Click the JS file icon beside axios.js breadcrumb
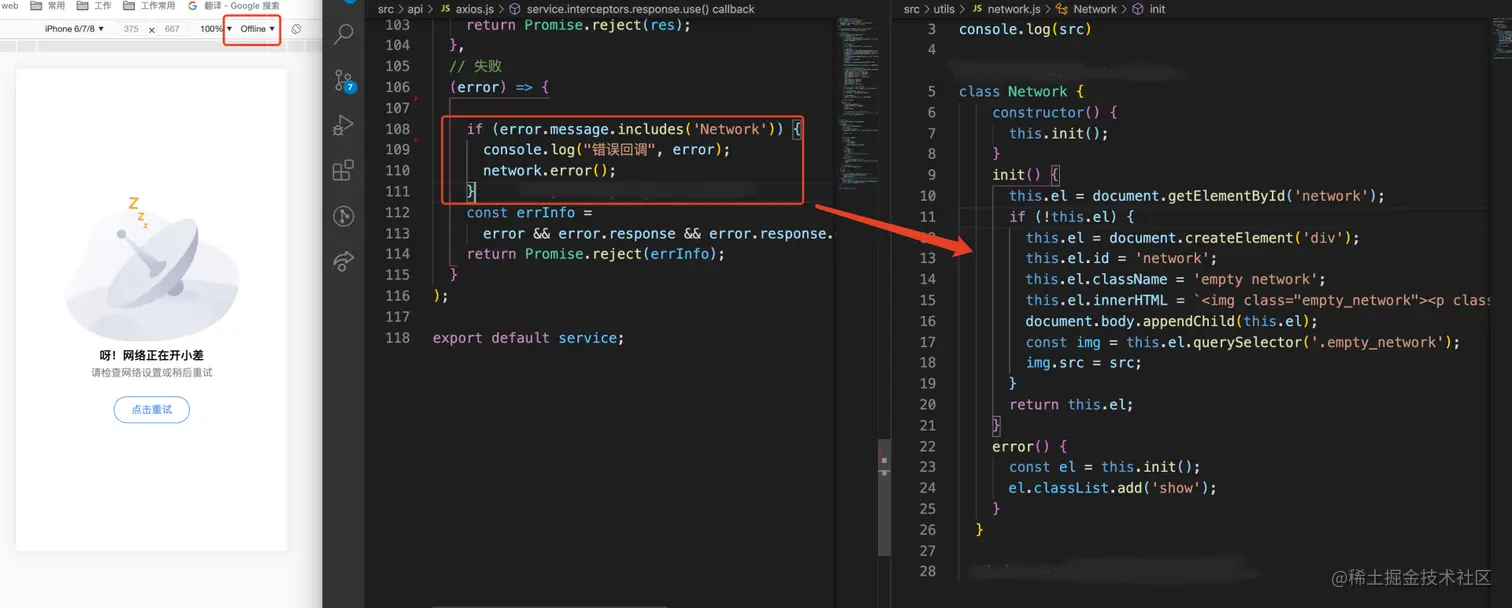The width and height of the screenshot is (1512, 608). pyautogui.click(x=446, y=9)
